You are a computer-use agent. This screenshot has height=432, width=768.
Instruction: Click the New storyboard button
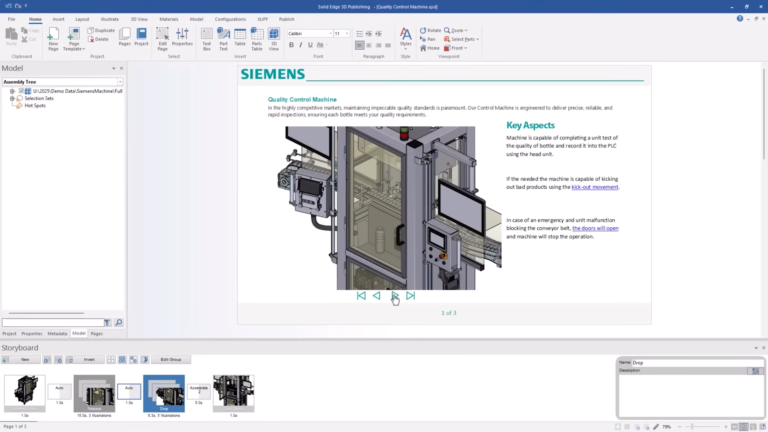pyautogui.click(x=21, y=360)
